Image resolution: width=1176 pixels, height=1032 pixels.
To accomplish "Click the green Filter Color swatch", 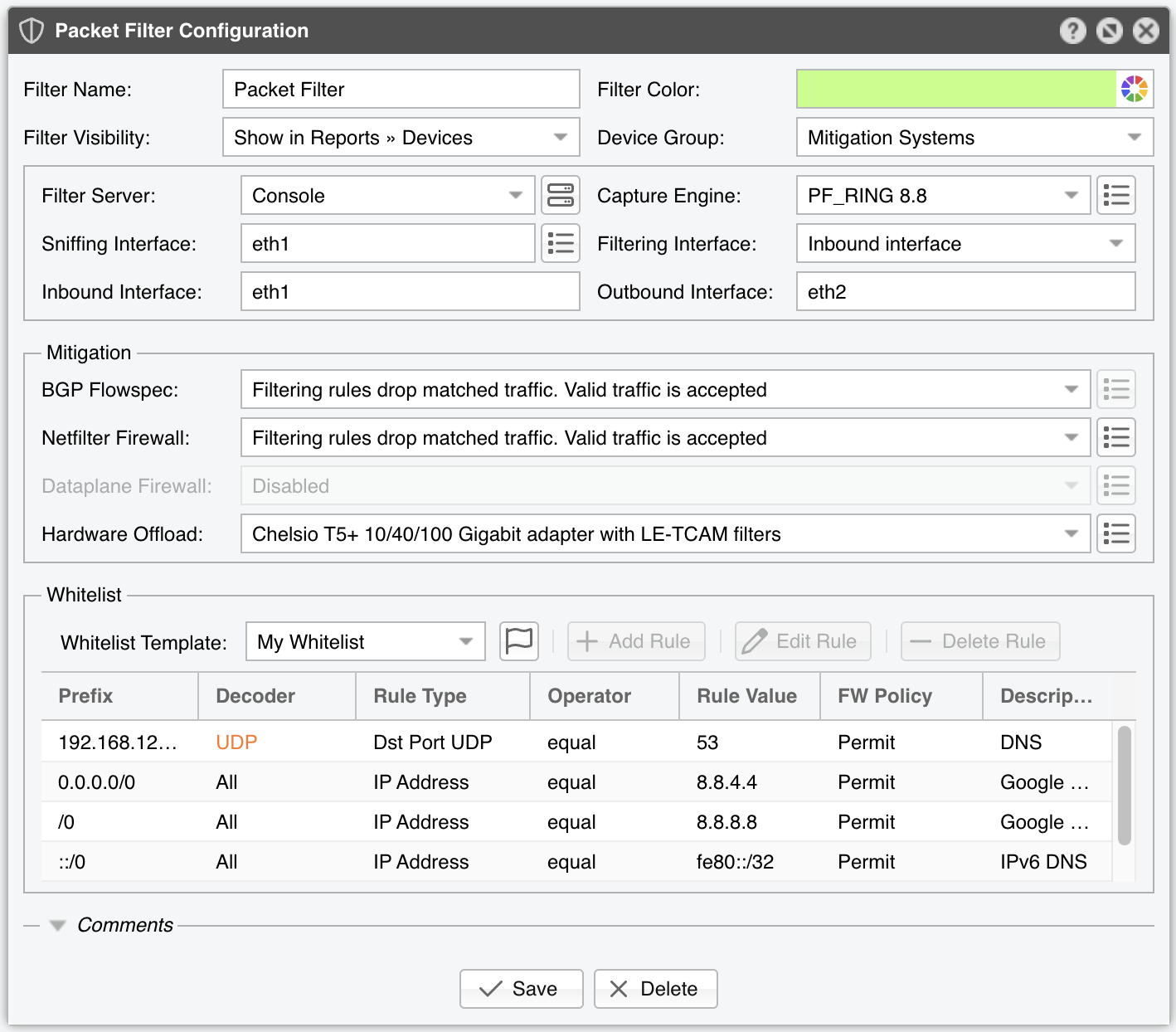I will pos(955,89).
